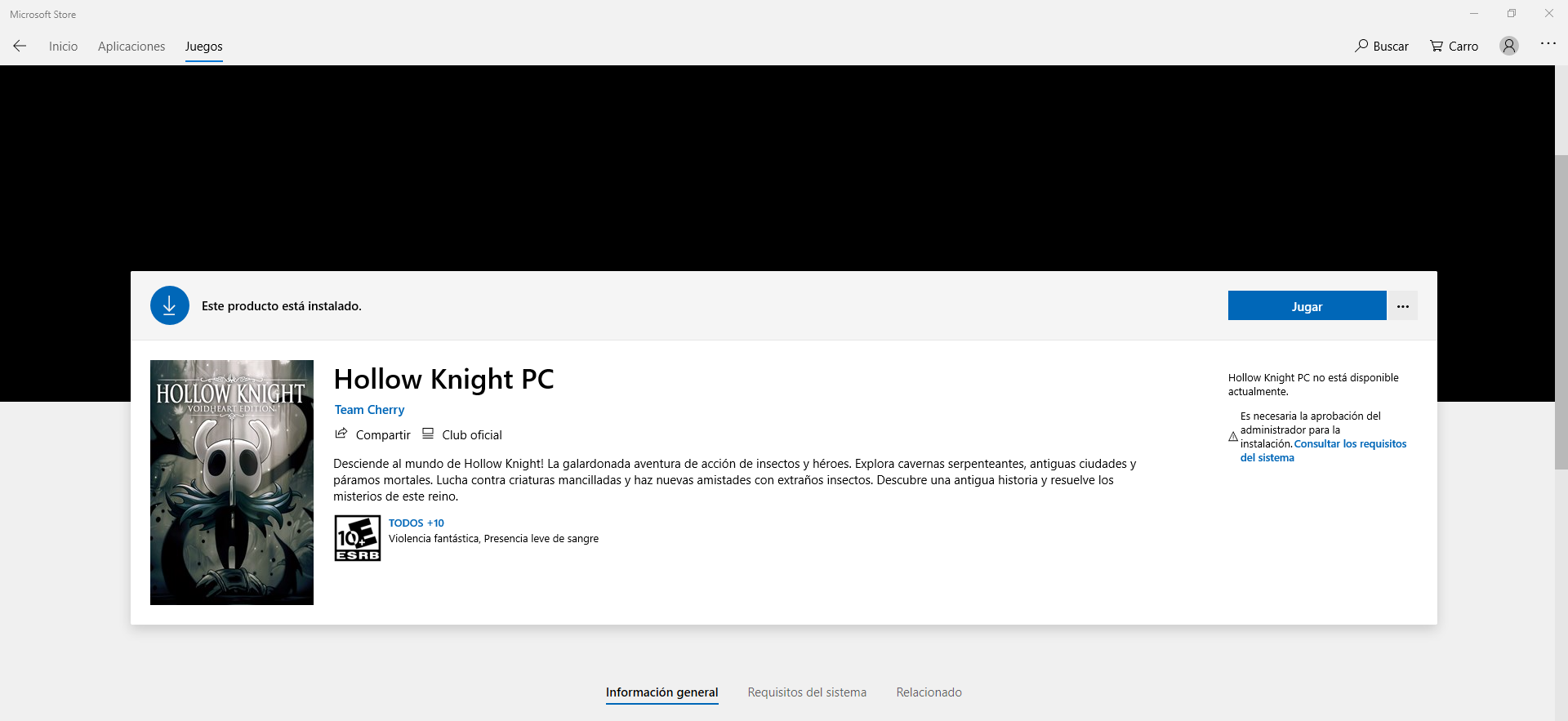The width and height of the screenshot is (1568, 721).
Task: Open more options next to Jugar
Action: [x=1403, y=306]
